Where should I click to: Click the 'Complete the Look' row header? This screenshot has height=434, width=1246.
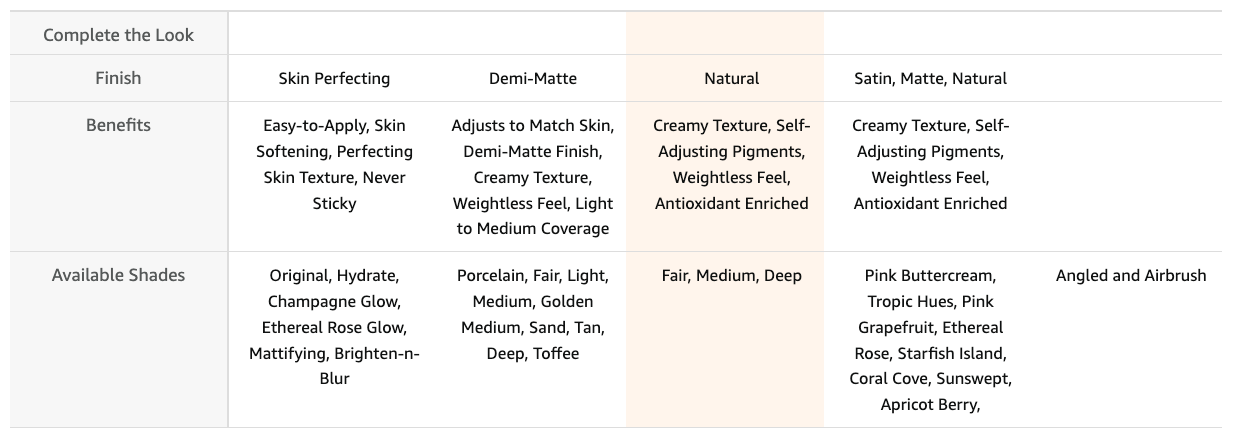tap(118, 35)
